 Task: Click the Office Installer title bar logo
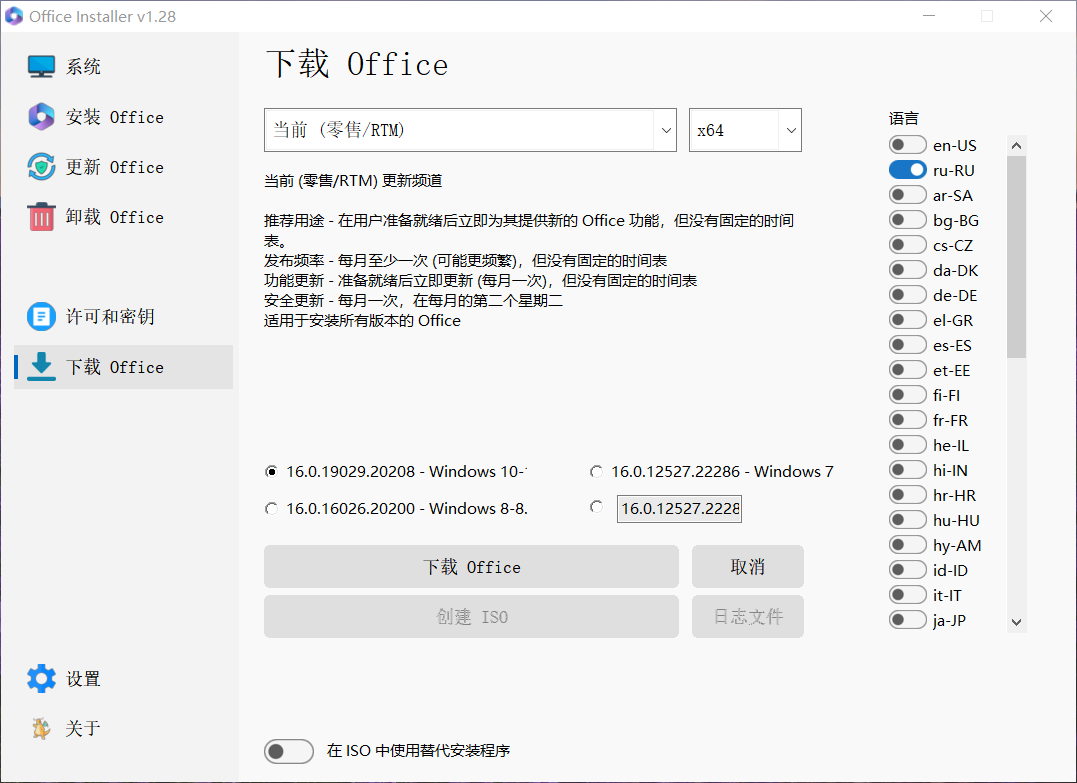(14, 16)
